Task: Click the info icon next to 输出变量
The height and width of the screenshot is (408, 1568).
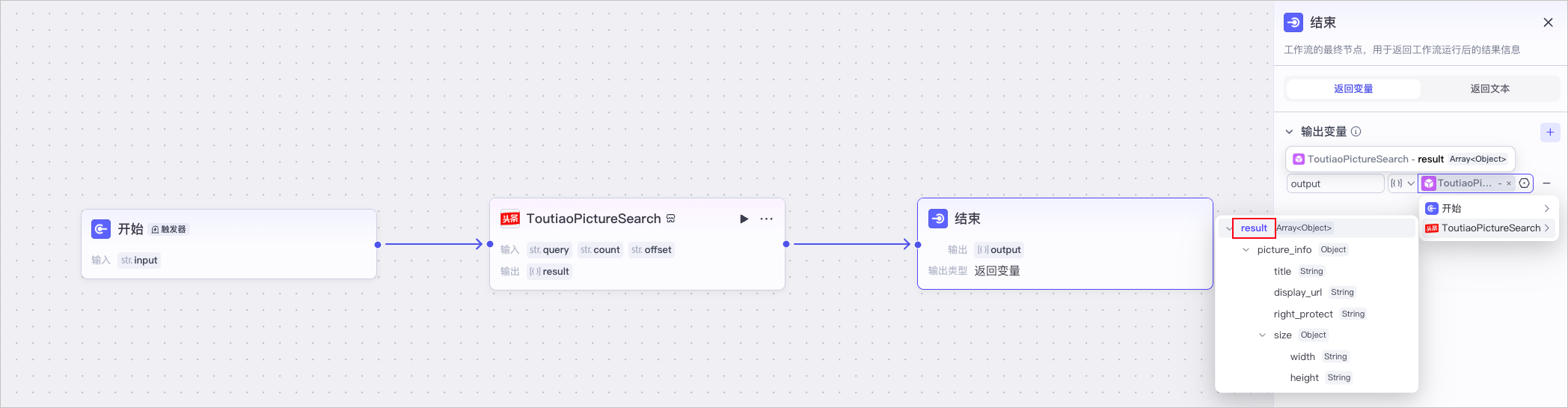Action: pos(1356,132)
